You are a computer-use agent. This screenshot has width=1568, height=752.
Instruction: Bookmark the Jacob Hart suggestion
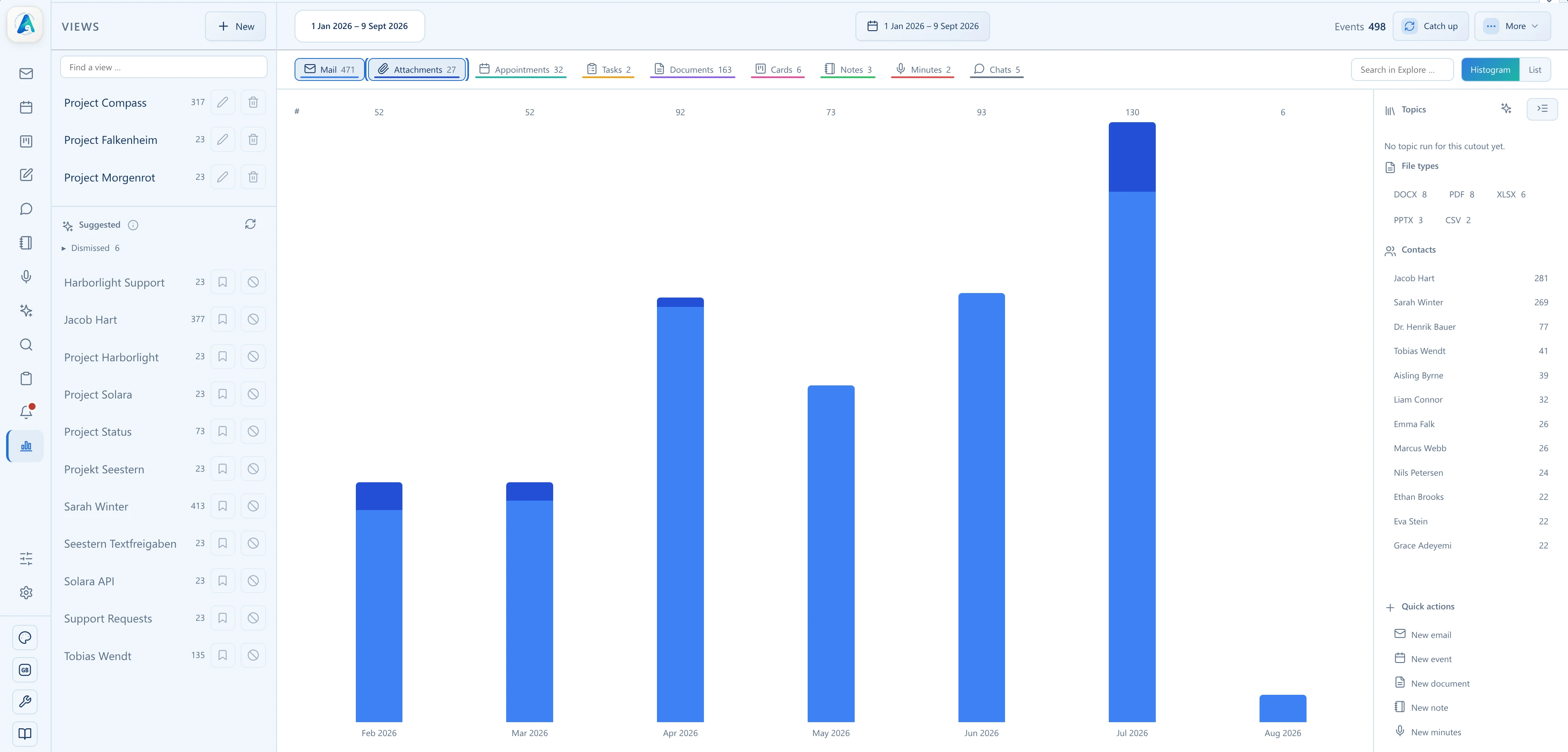pos(223,319)
